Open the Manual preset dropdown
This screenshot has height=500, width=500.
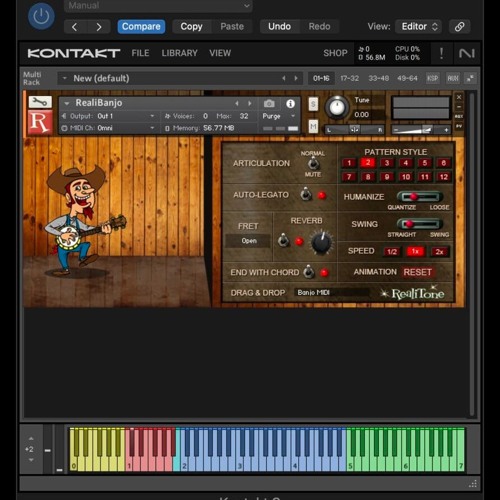coord(158,6)
